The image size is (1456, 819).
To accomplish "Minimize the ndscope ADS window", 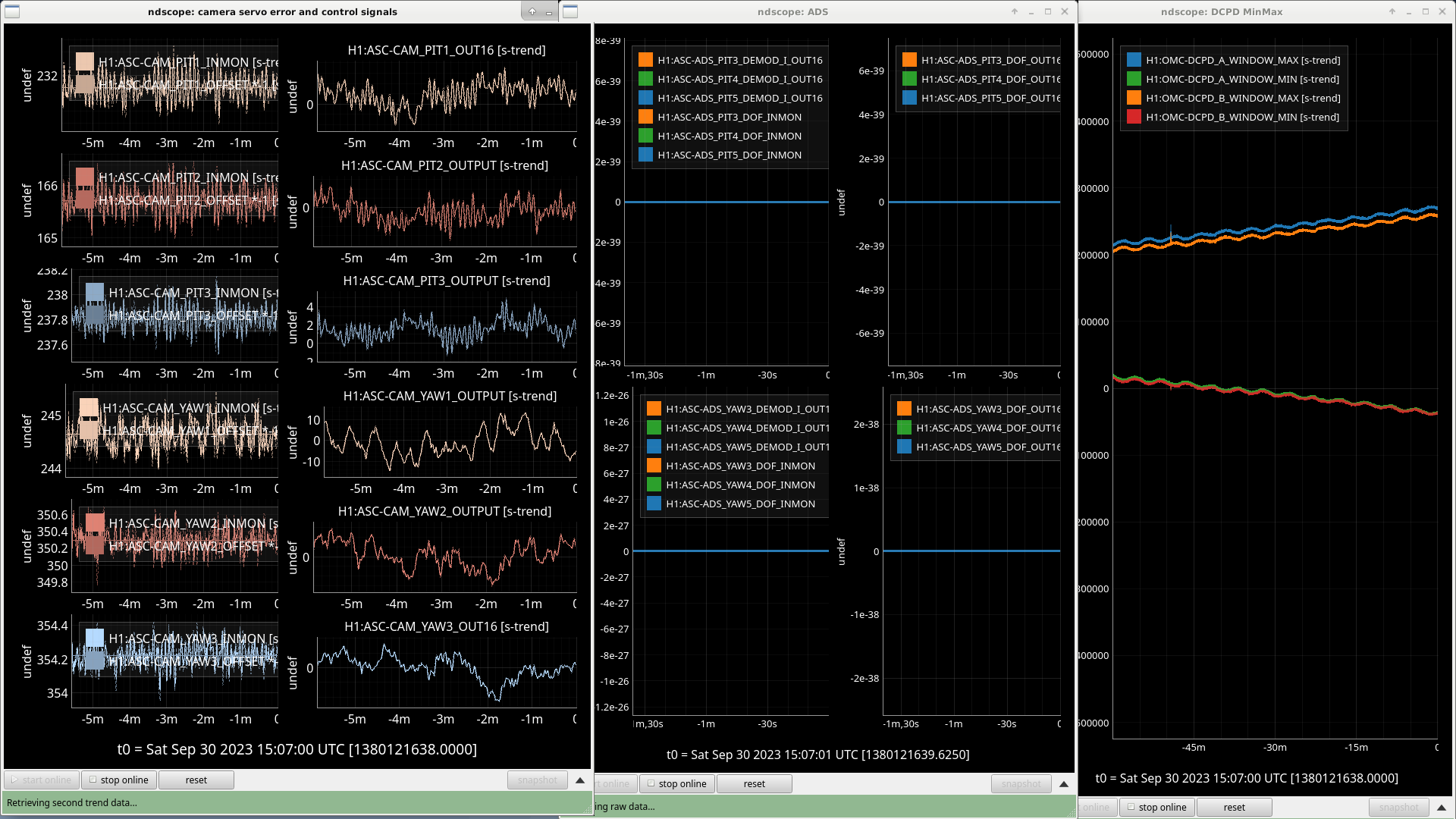I will (1031, 11).
